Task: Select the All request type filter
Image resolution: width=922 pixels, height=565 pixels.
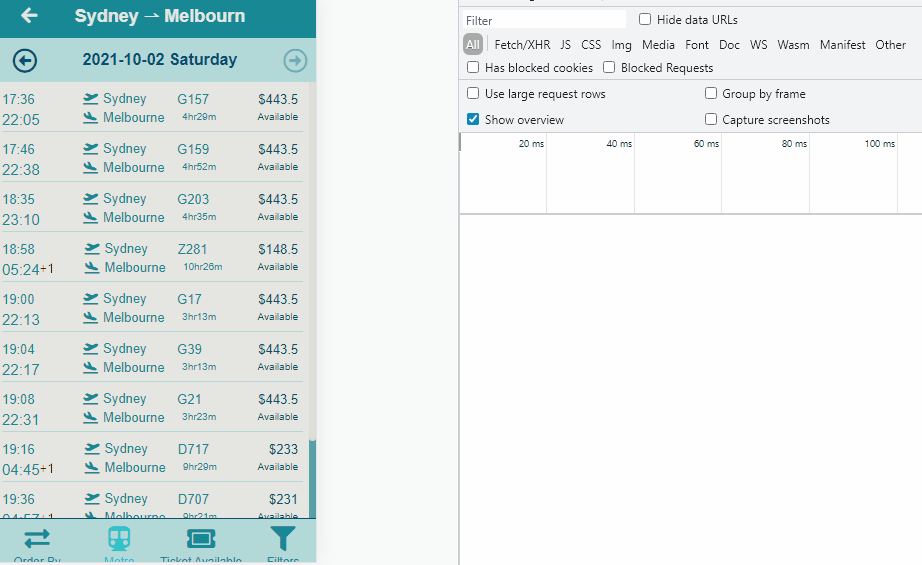Action: pos(473,45)
